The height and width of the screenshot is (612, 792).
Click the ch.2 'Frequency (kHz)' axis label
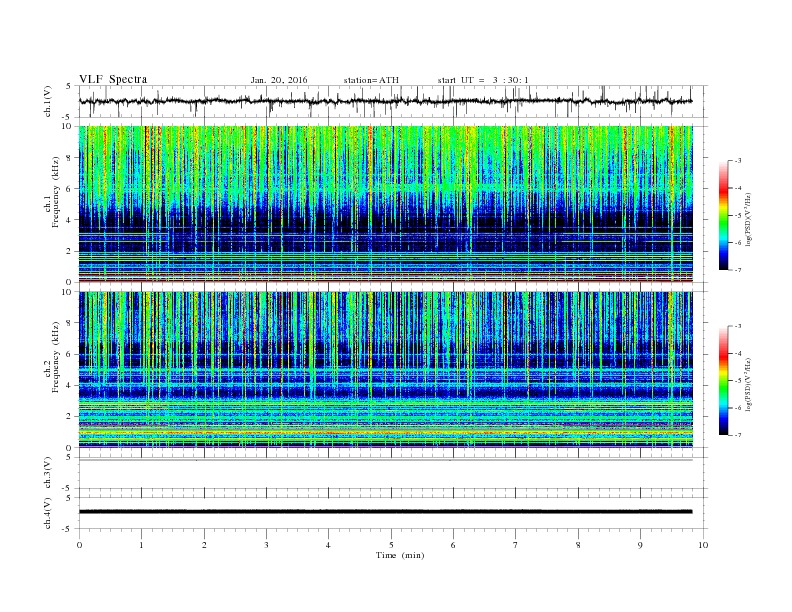(56, 357)
